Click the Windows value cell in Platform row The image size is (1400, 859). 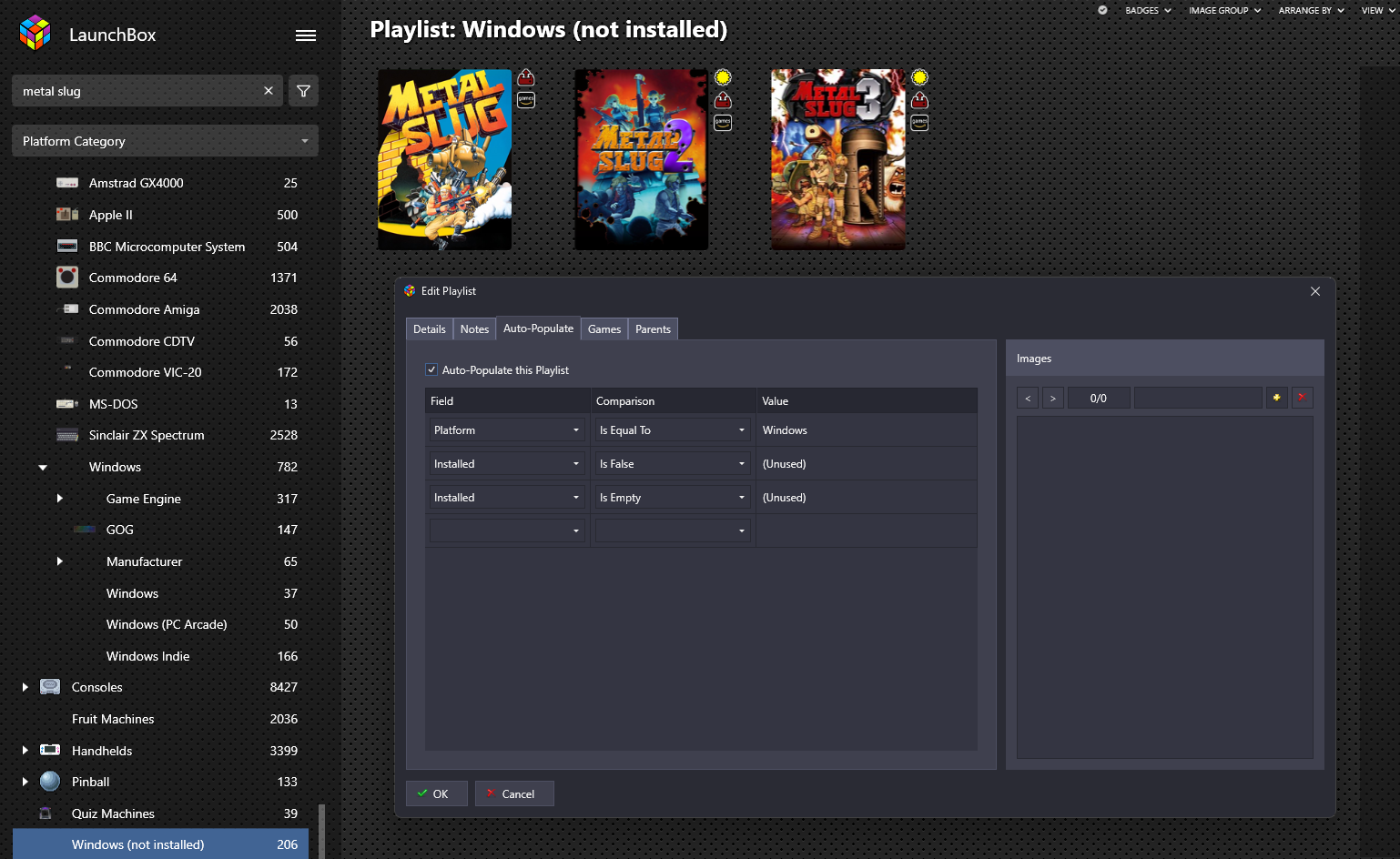pyautogui.click(x=866, y=429)
